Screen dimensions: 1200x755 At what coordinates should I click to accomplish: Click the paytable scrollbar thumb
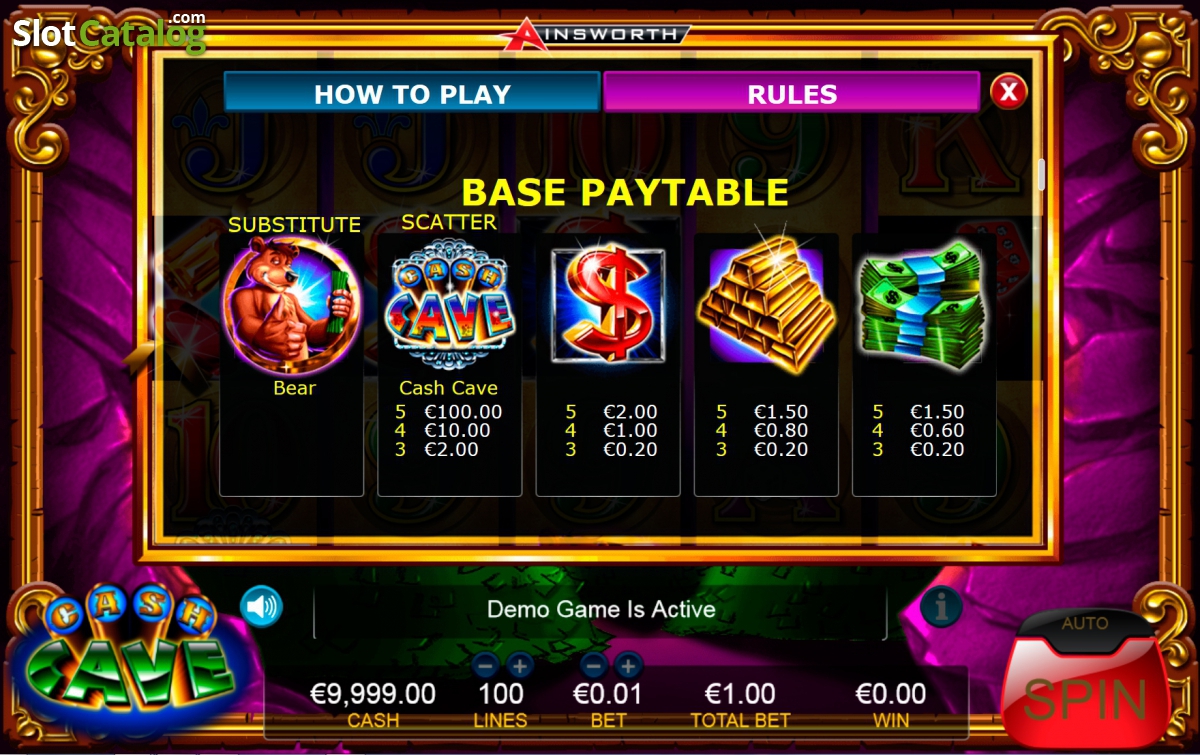point(1040,173)
